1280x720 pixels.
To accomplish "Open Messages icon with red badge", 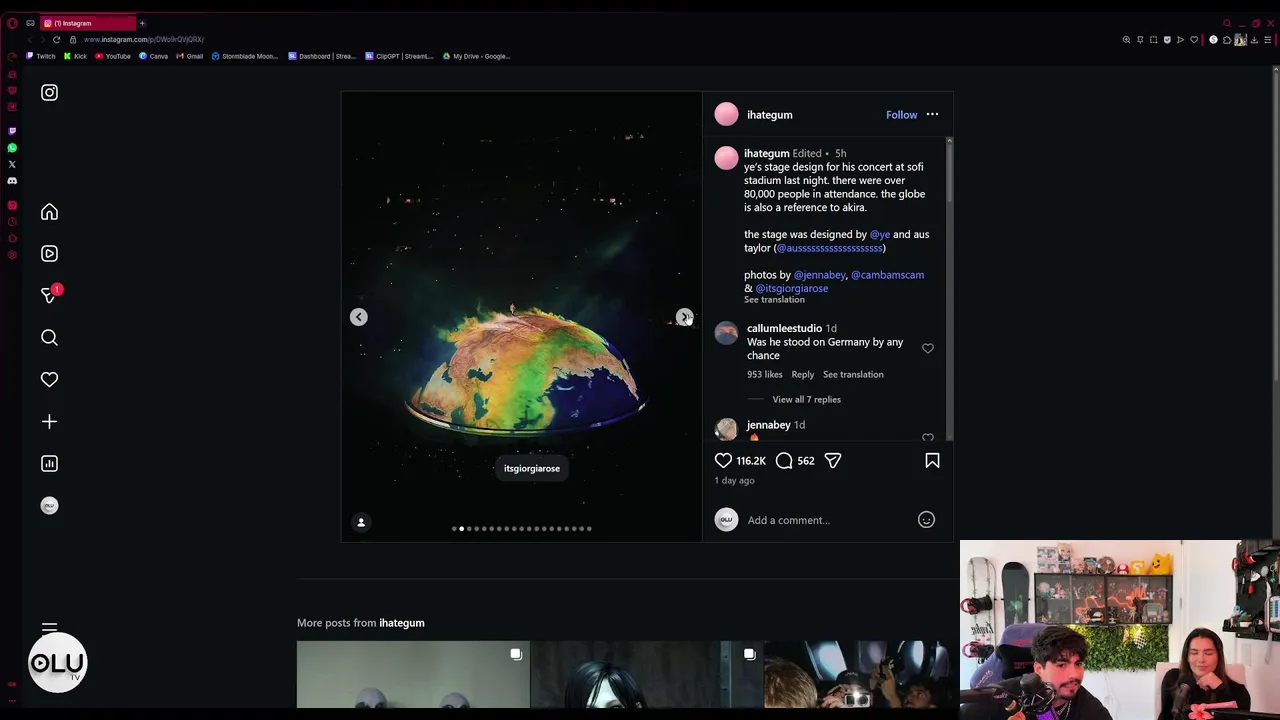I will pos(49,295).
